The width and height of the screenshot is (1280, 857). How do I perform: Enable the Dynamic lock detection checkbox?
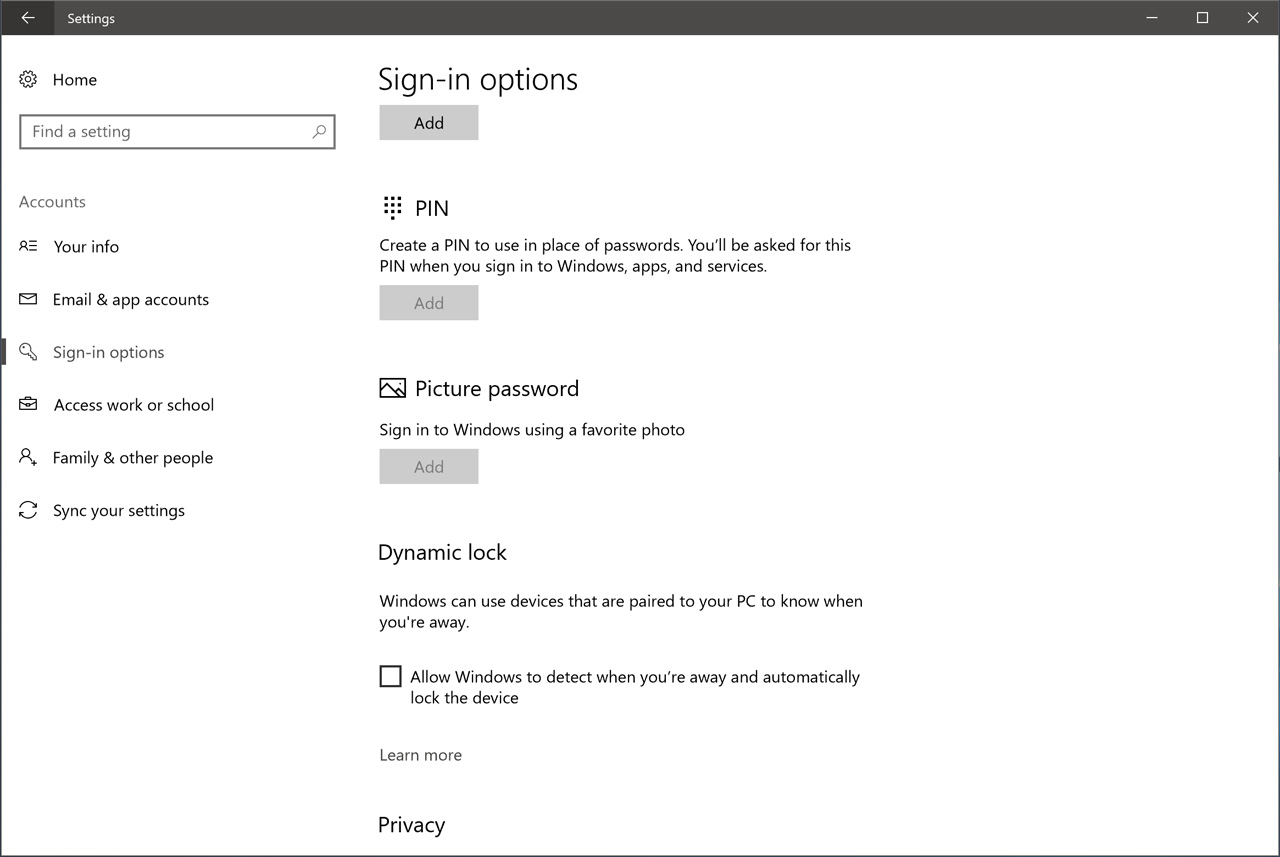[390, 676]
